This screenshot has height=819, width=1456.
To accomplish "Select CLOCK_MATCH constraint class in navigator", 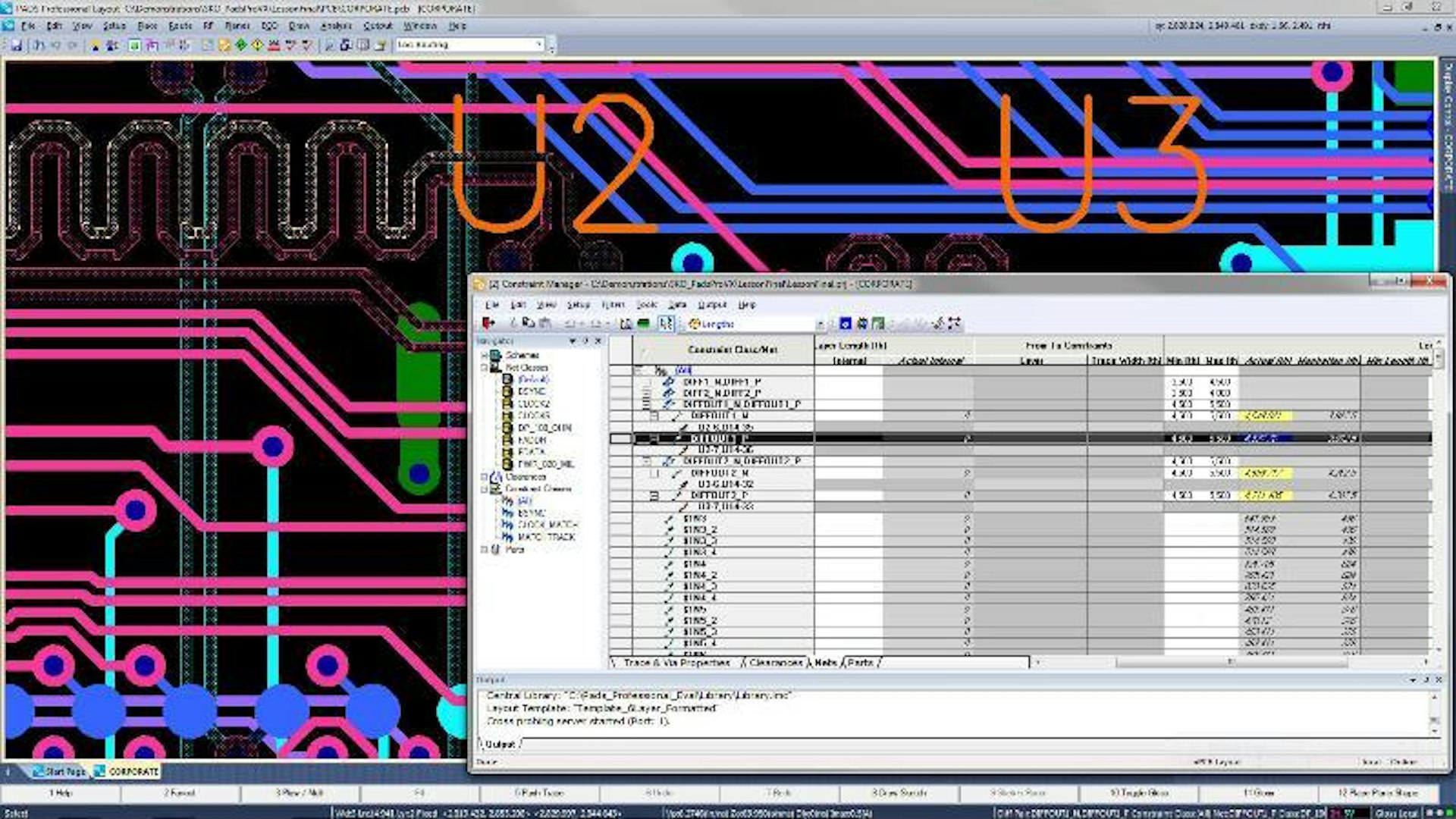I will click(548, 525).
